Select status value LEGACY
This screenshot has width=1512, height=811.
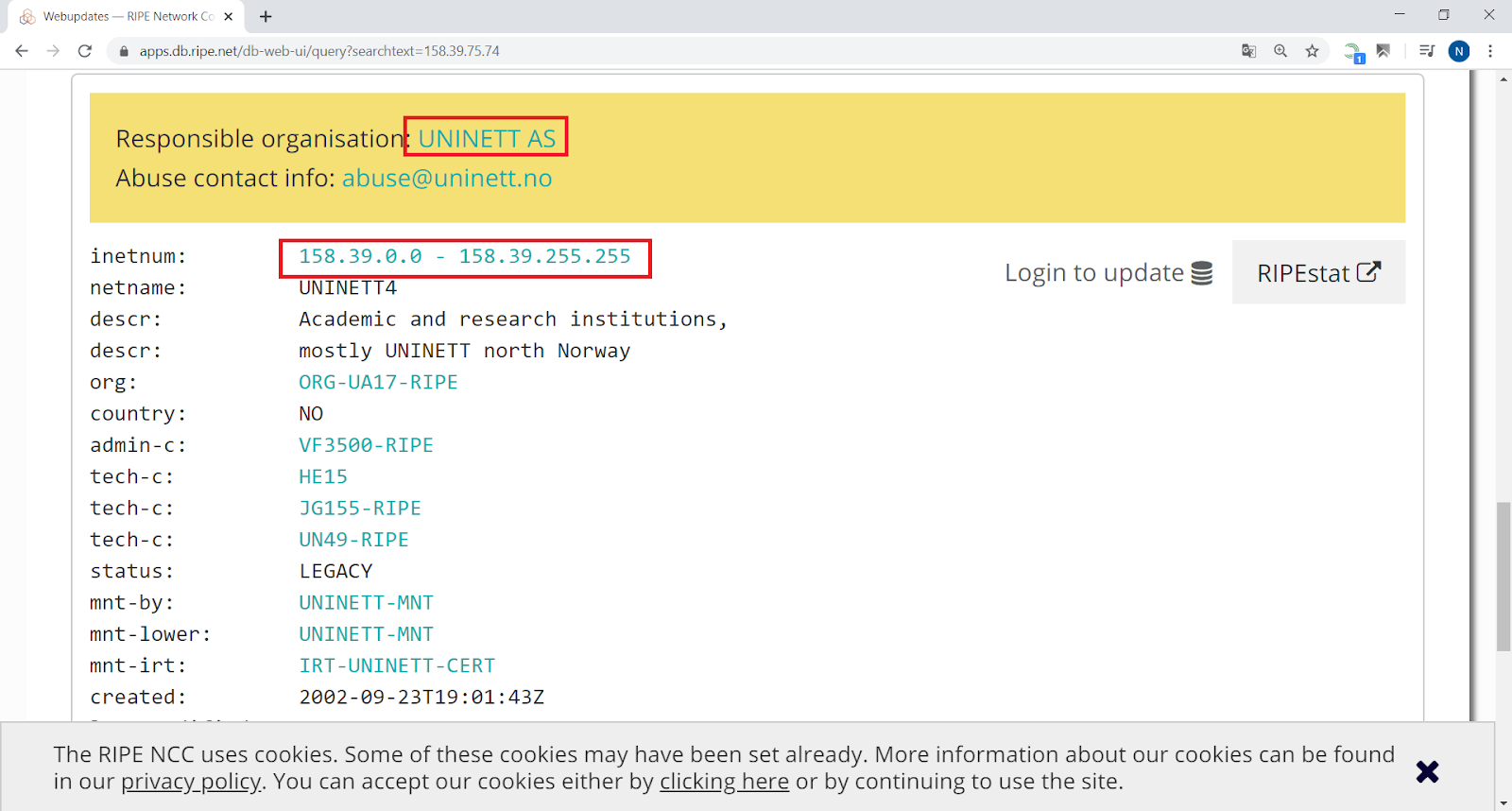tap(335, 571)
